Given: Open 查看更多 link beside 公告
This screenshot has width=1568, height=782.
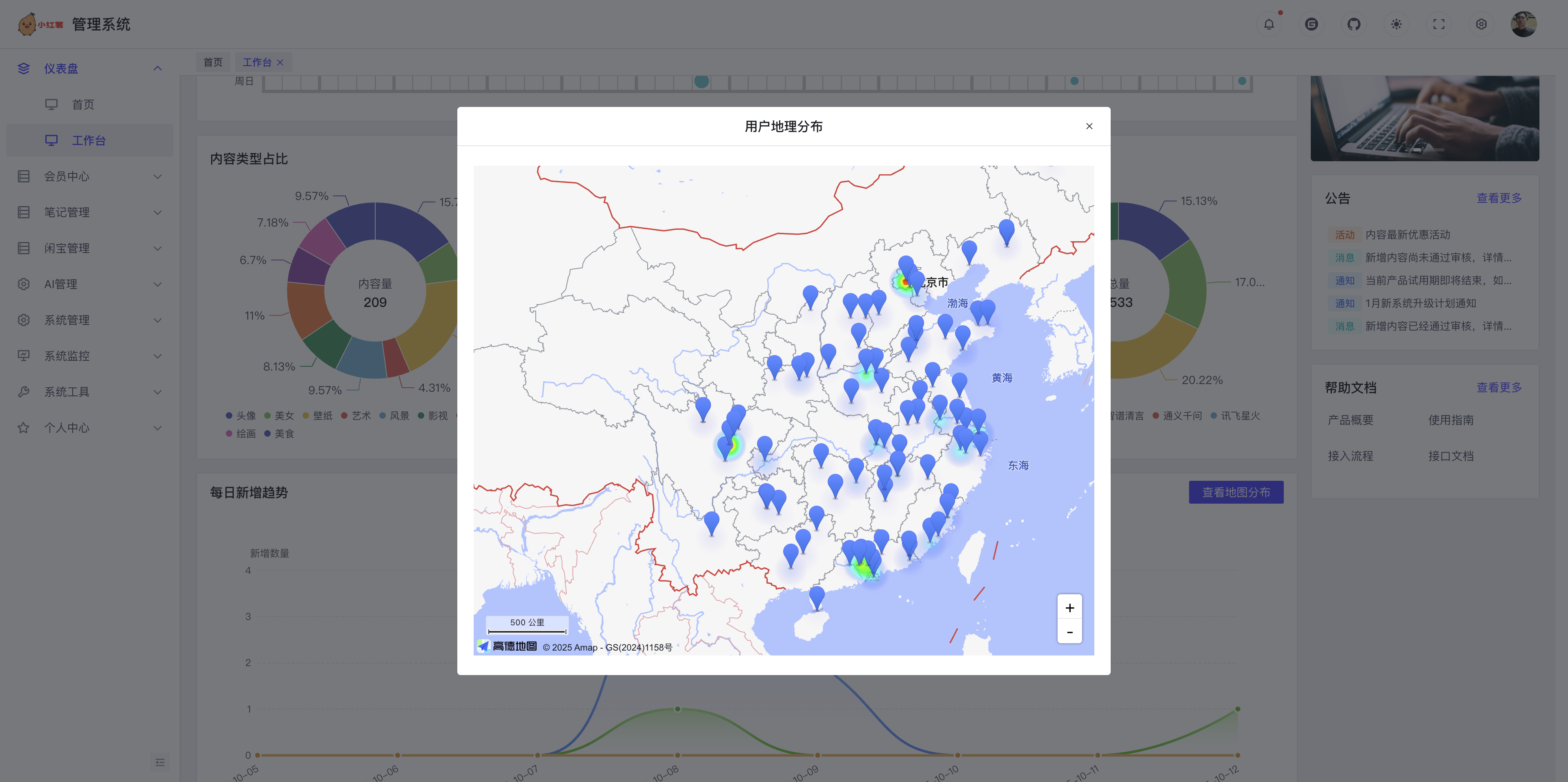Looking at the screenshot, I should click(1499, 198).
